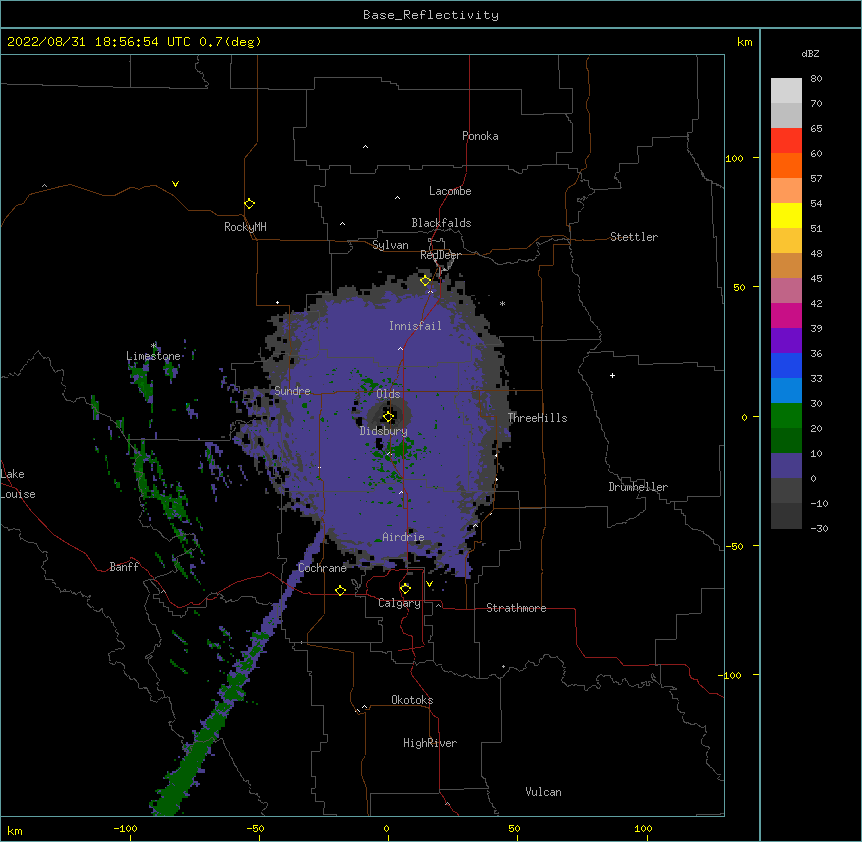Select the magenta 39-42 dBZ legend swatch
This screenshot has height=842, width=862.
tap(786, 315)
